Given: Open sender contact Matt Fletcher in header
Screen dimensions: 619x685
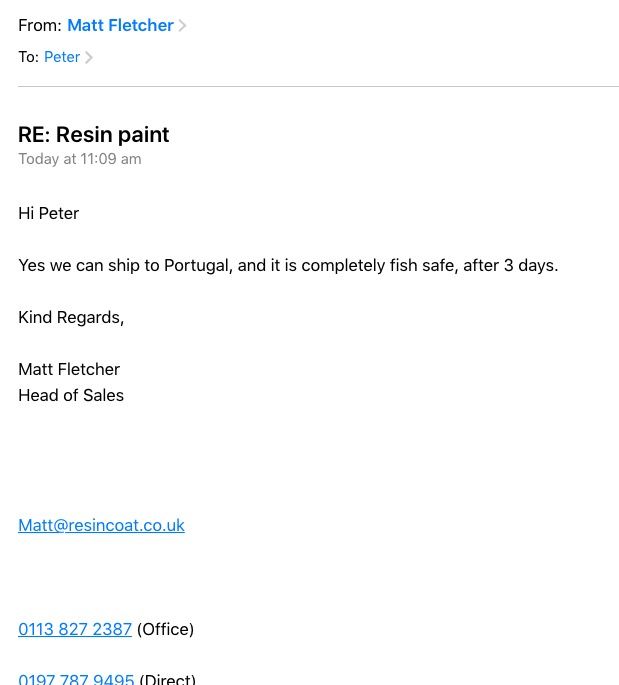Looking at the screenshot, I should [121, 25].
